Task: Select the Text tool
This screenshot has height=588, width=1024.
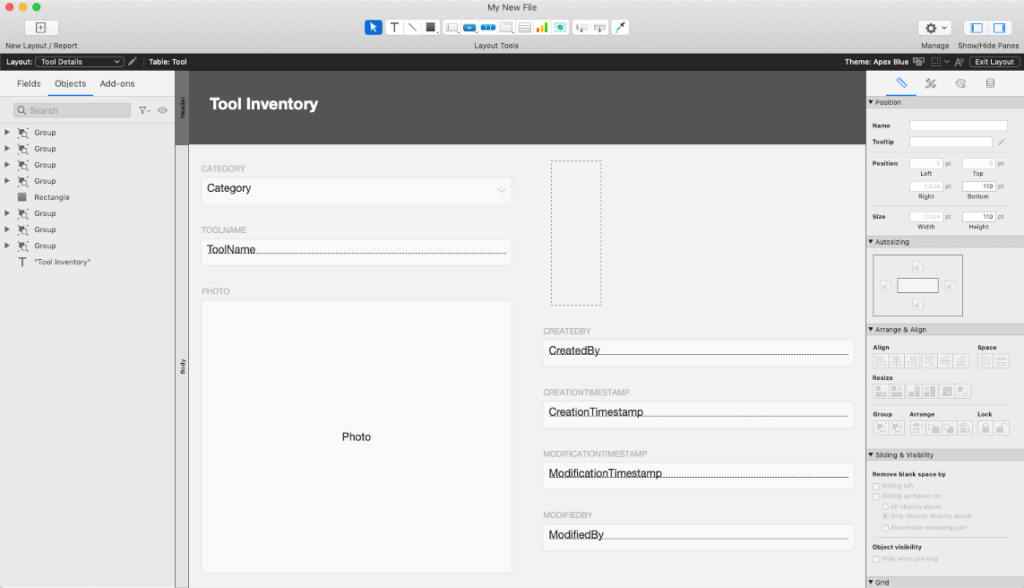Action: (394, 27)
